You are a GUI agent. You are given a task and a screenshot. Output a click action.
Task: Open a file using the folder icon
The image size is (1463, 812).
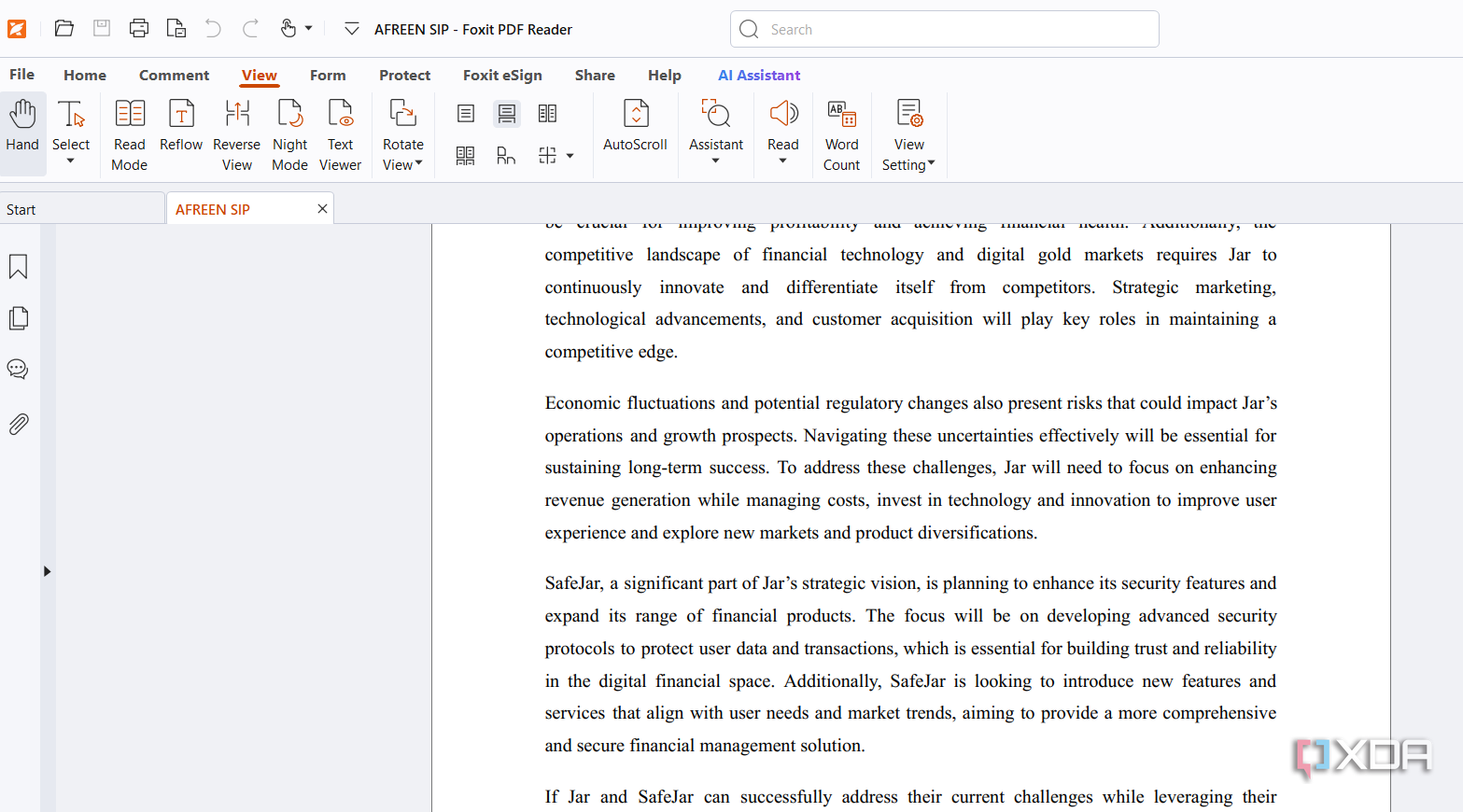pos(64,29)
